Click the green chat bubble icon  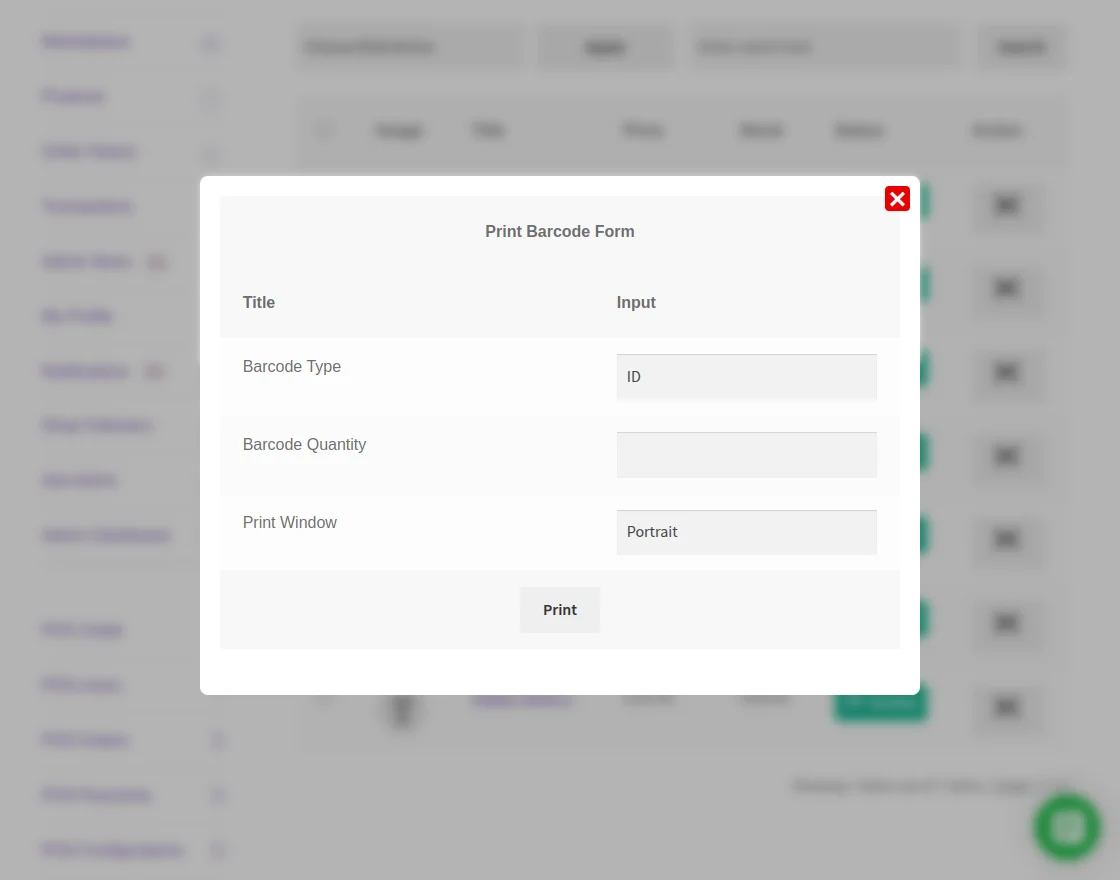[1067, 828]
